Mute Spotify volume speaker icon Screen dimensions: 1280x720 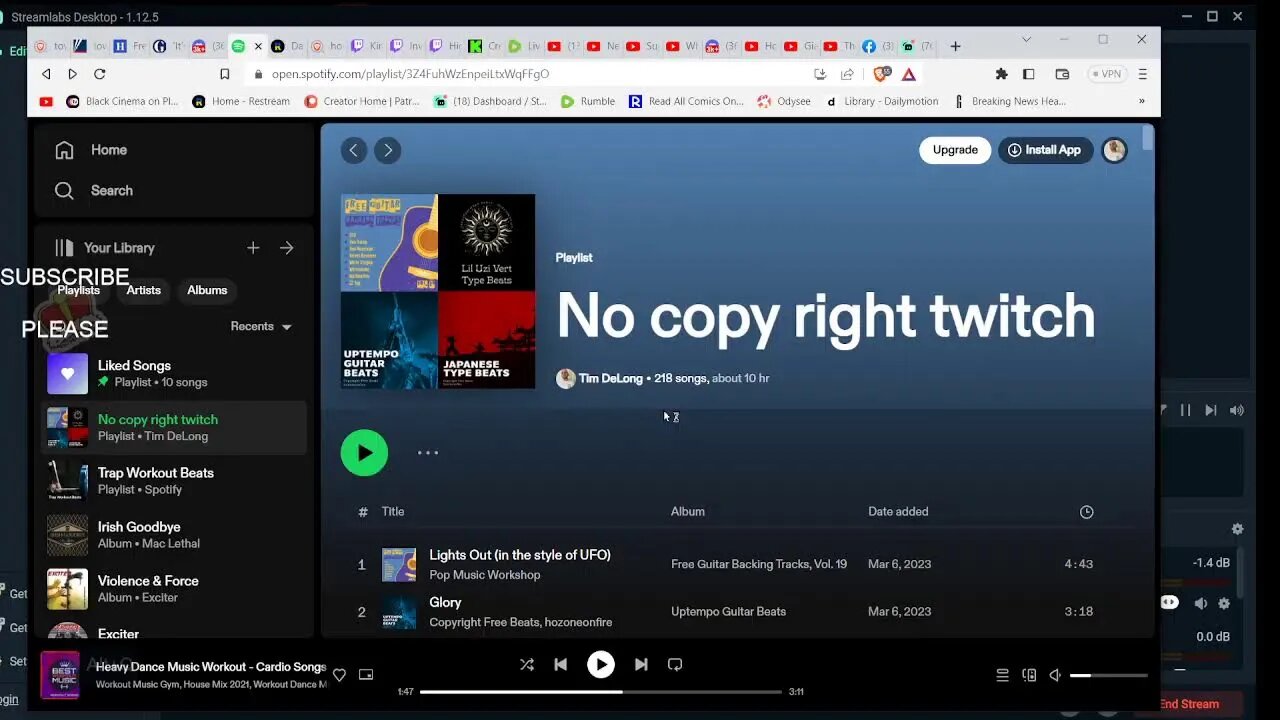tap(1055, 675)
